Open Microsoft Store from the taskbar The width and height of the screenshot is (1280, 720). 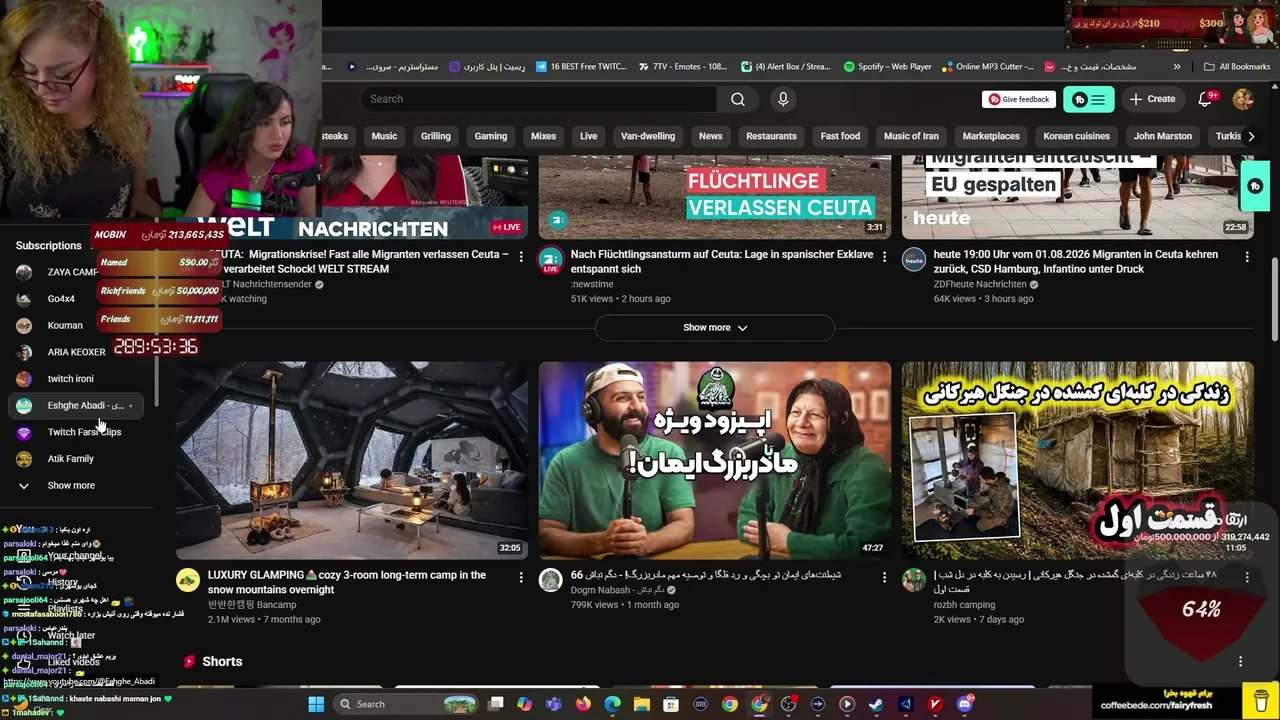(x=671, y=704)
